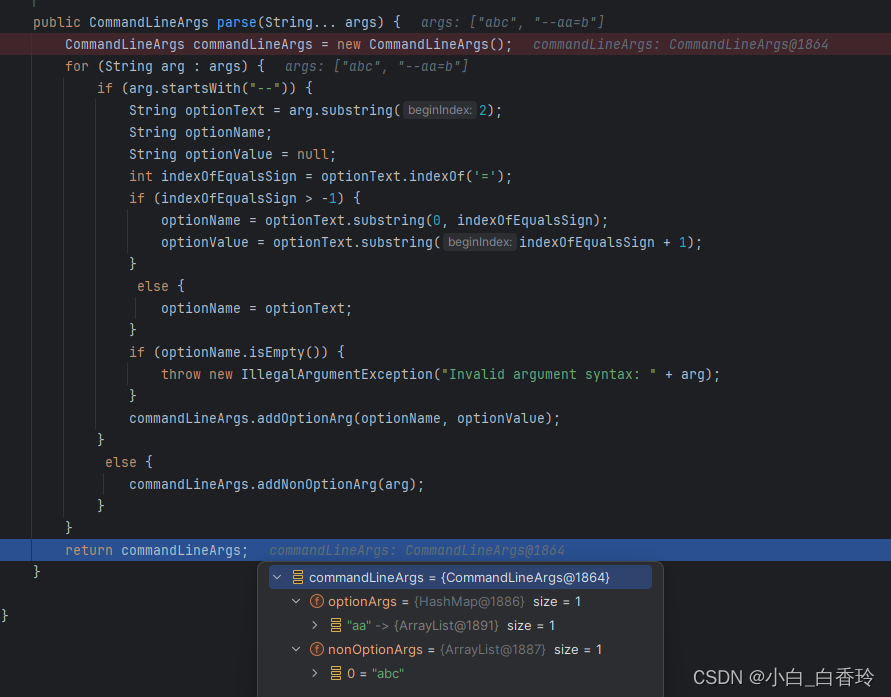891x697 pixels.
Task: Click the optionArgs field icon
Action: coord(317,602)
